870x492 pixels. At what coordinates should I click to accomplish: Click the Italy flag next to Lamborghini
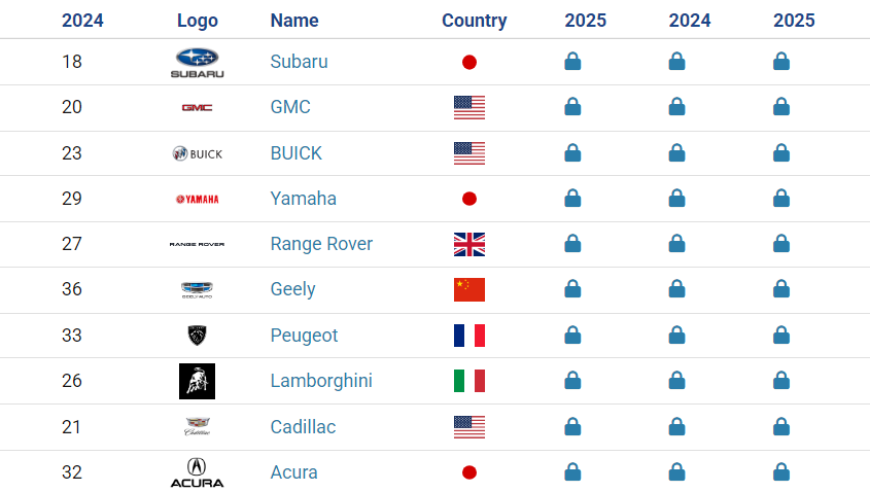(469, 381)
